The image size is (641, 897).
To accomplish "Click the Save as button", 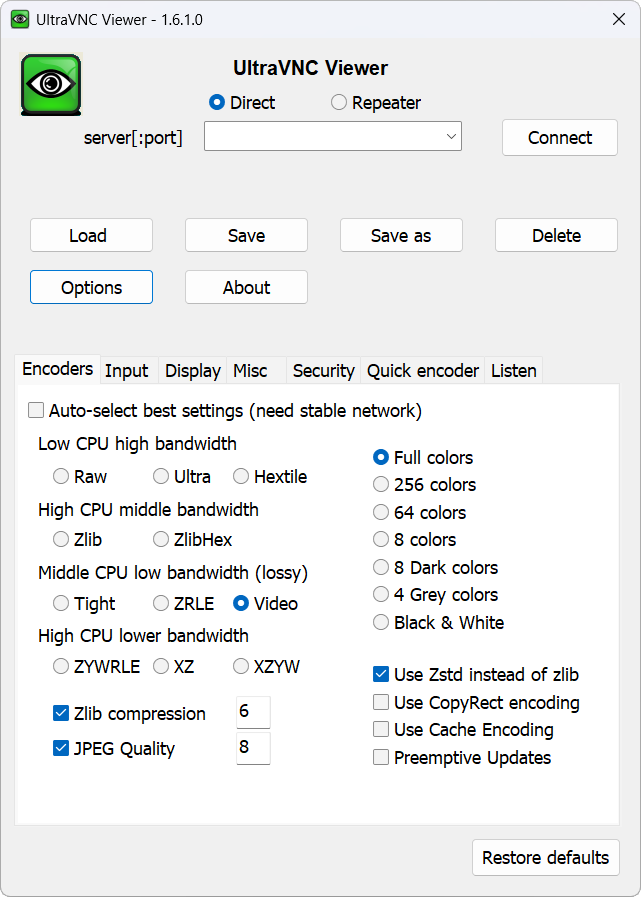I will click(x=401, y=235).
